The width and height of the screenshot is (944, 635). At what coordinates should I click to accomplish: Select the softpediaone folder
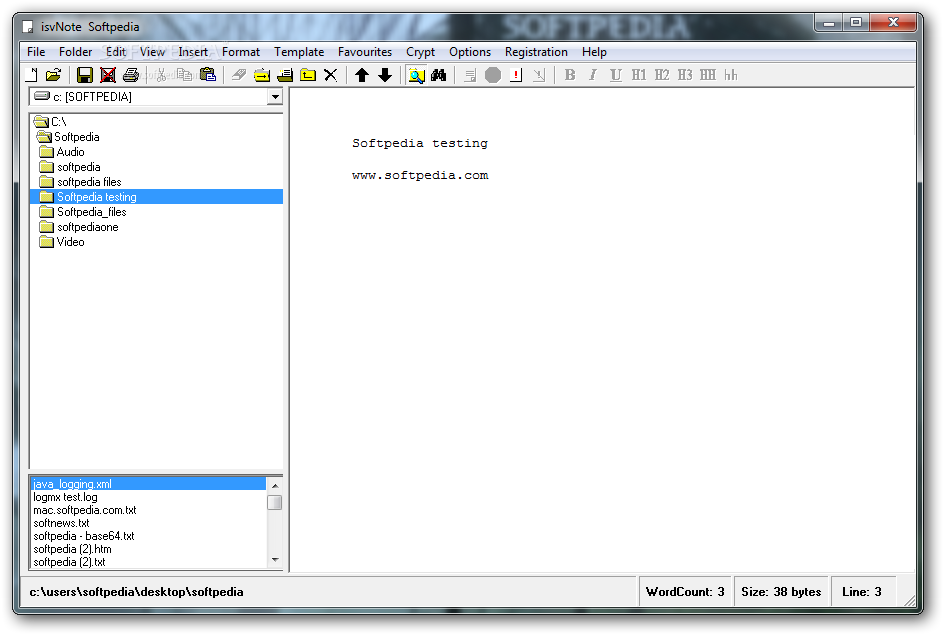coord(79,227)
